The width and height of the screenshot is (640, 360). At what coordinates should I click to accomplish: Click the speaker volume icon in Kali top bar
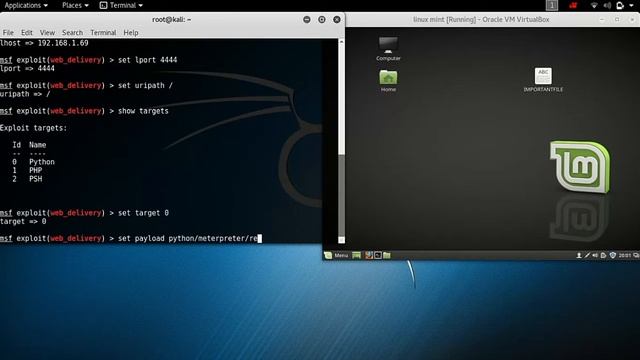(607, 5)
